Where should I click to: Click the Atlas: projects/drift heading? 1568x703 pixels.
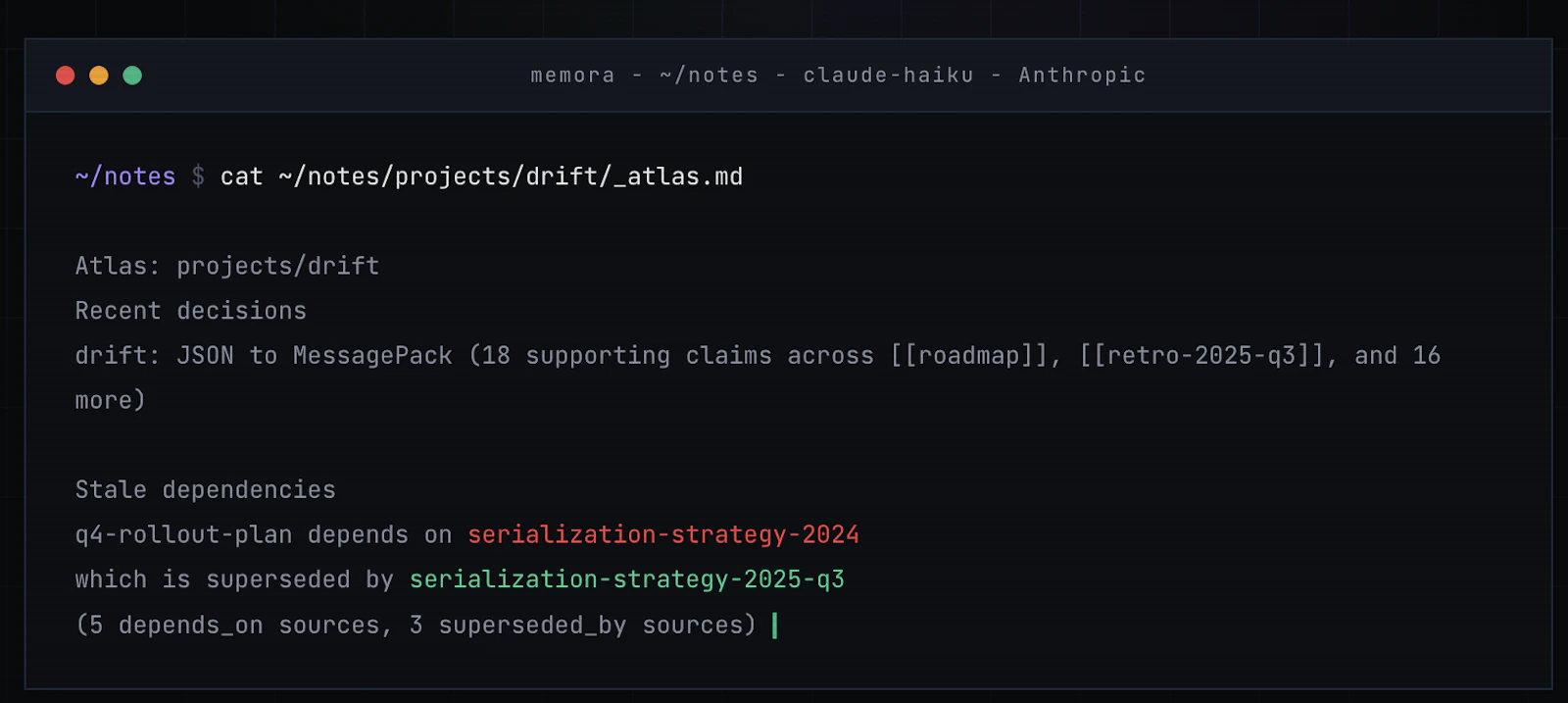click(227, 266)
